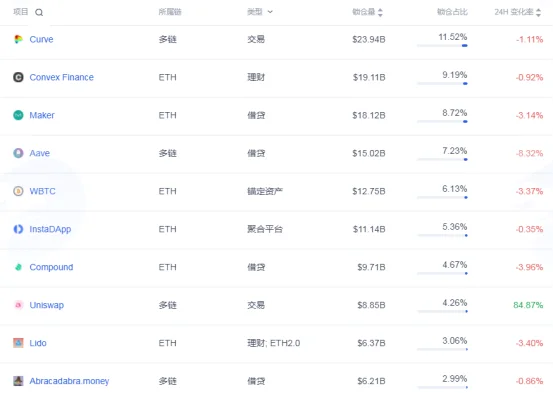Screen dimensions: 554x394
Task: Open the Convex Finance project link
Action: 61,77
